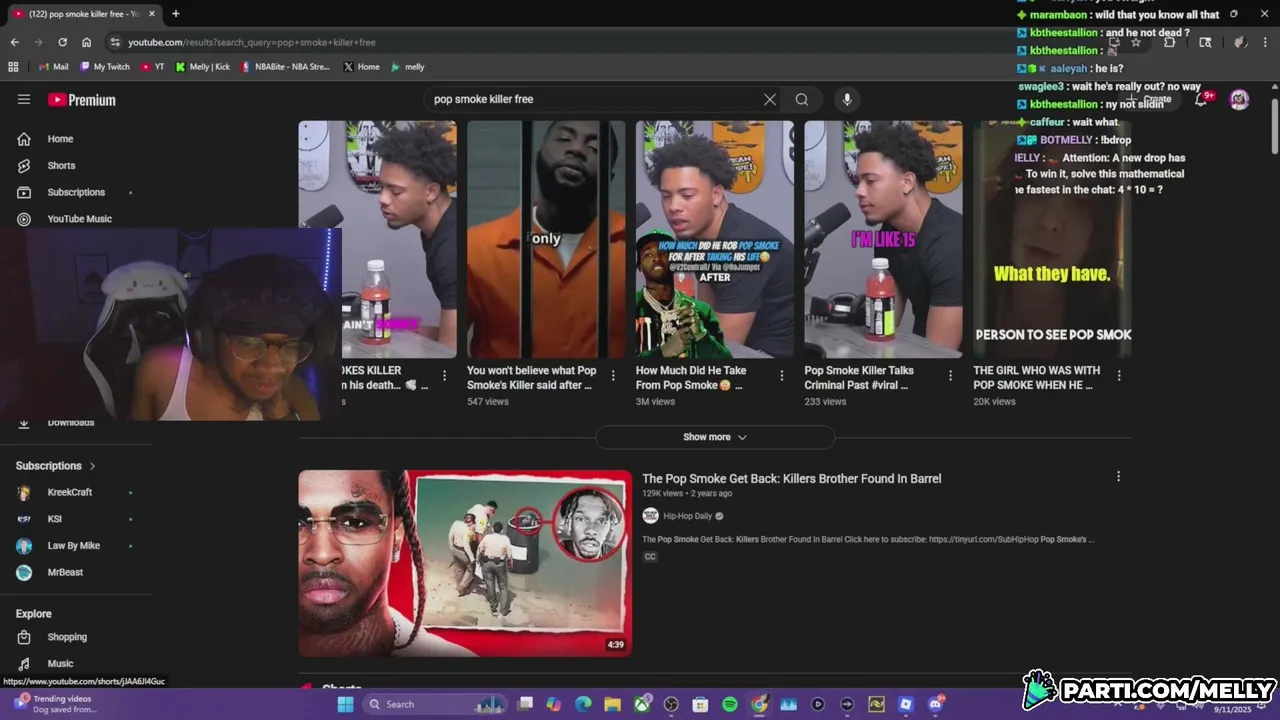Click the magnifier search button
Viewport: 1280px width, 720px height.
click(802, 99)
